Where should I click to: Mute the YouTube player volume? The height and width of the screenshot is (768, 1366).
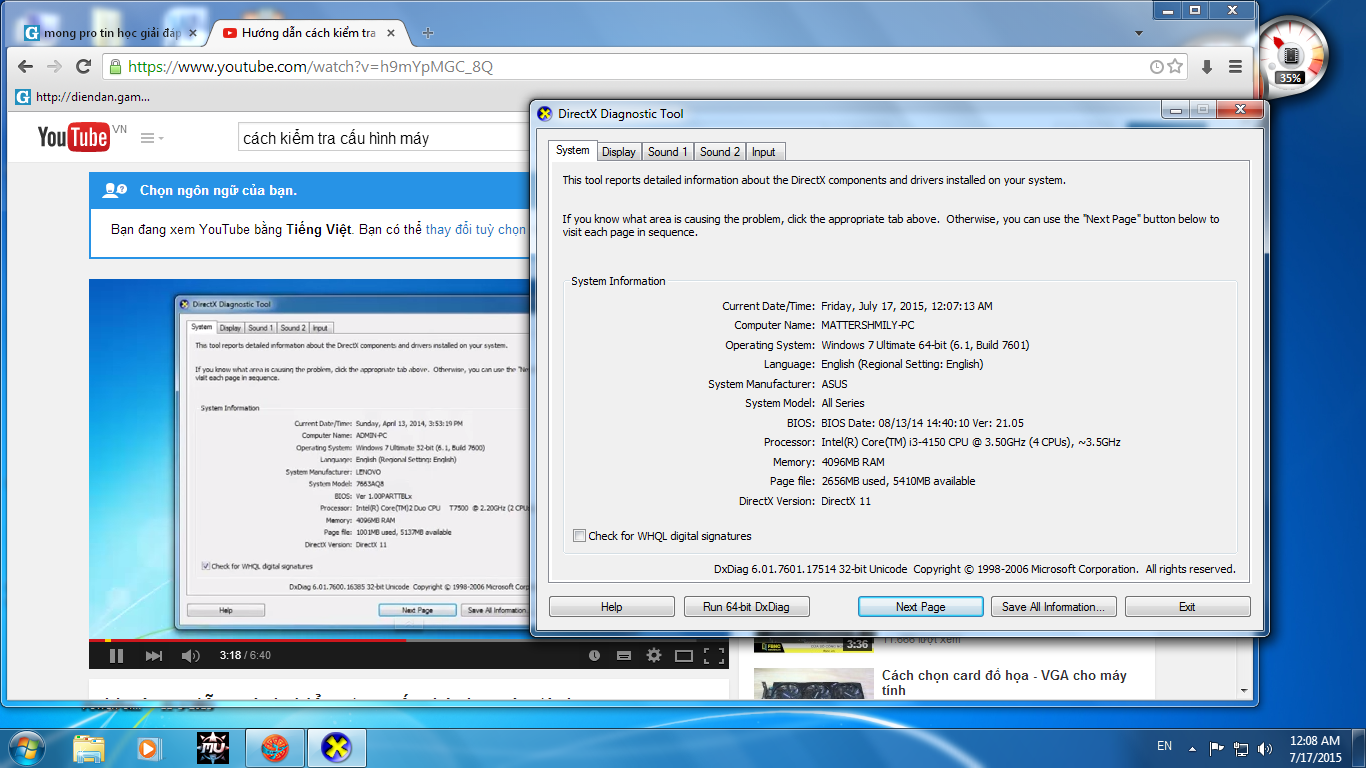click(190, 656)
